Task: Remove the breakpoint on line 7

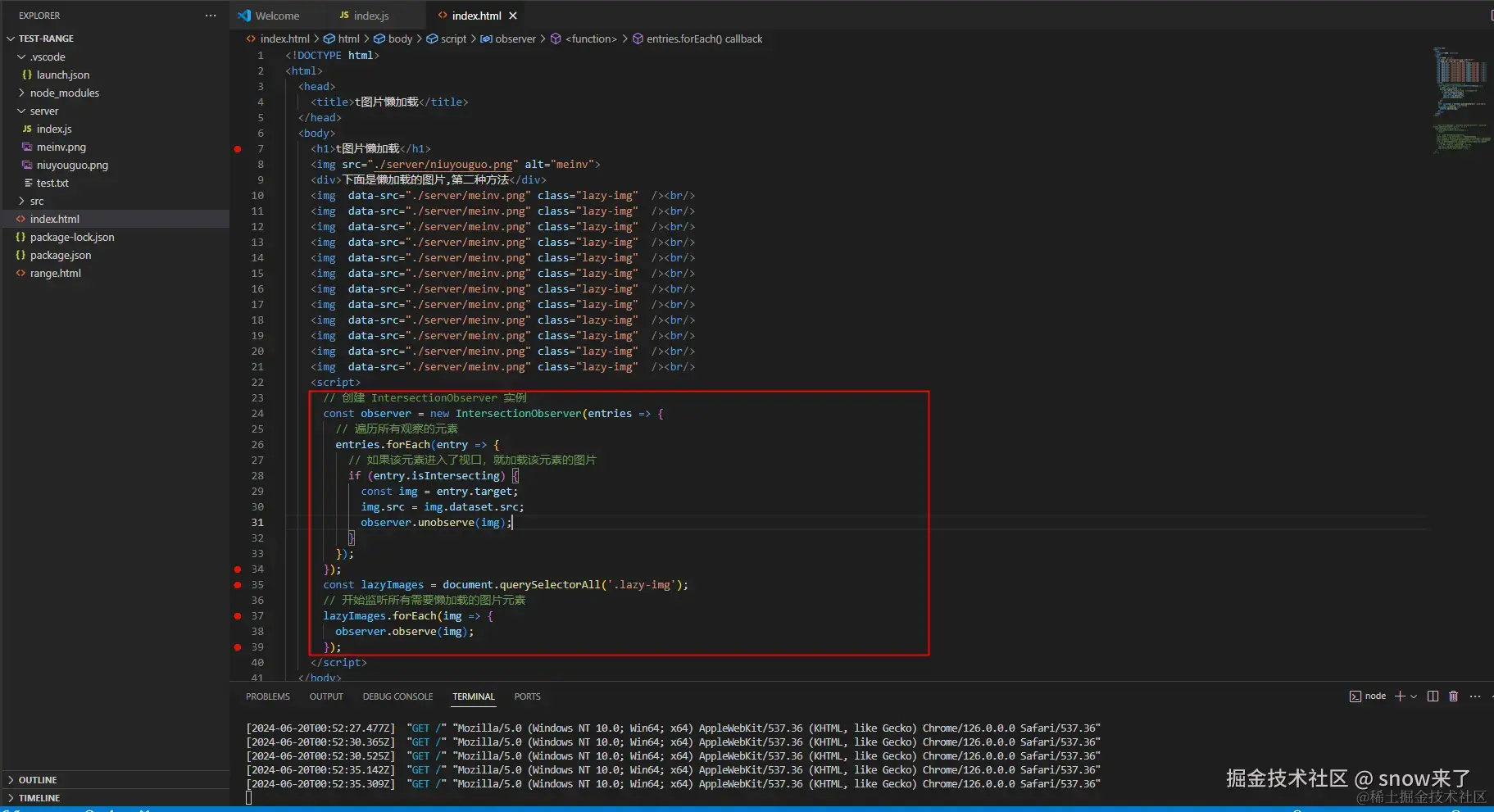Action: tap(238, 149)
